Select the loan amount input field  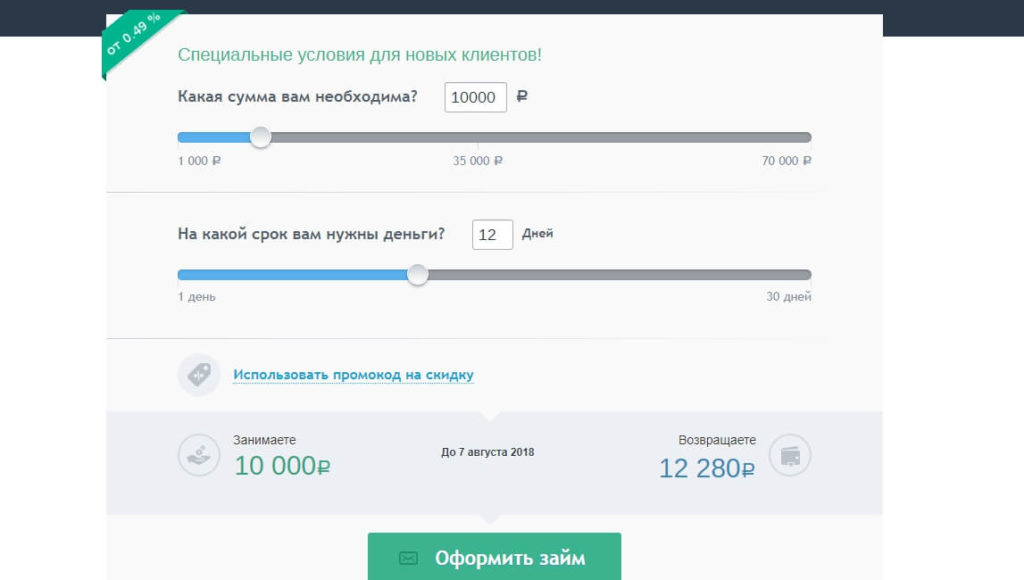[x=475, y=97]
